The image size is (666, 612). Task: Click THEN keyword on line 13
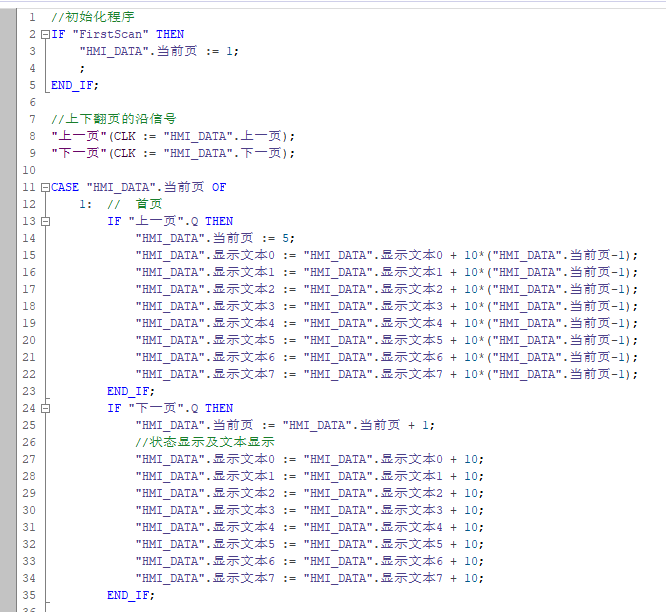pyautogui.click(x=219, y=221)
